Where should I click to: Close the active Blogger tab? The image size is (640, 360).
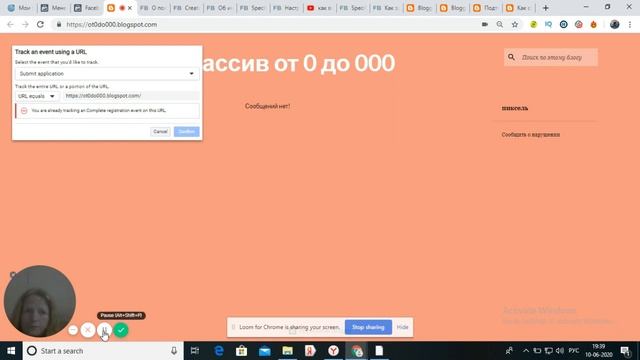[x=130, y=8]
